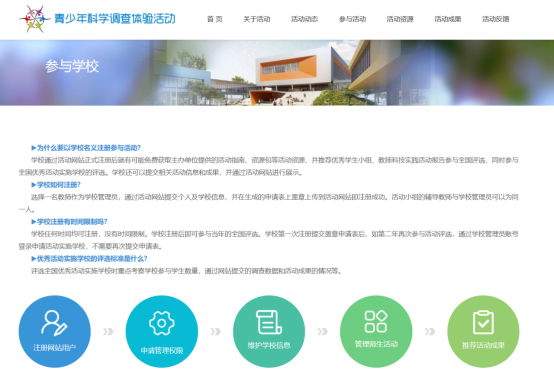The image size is (554, 383).
Task: Open the 活动成果 navigation item
Action: (x=448, y=19)
